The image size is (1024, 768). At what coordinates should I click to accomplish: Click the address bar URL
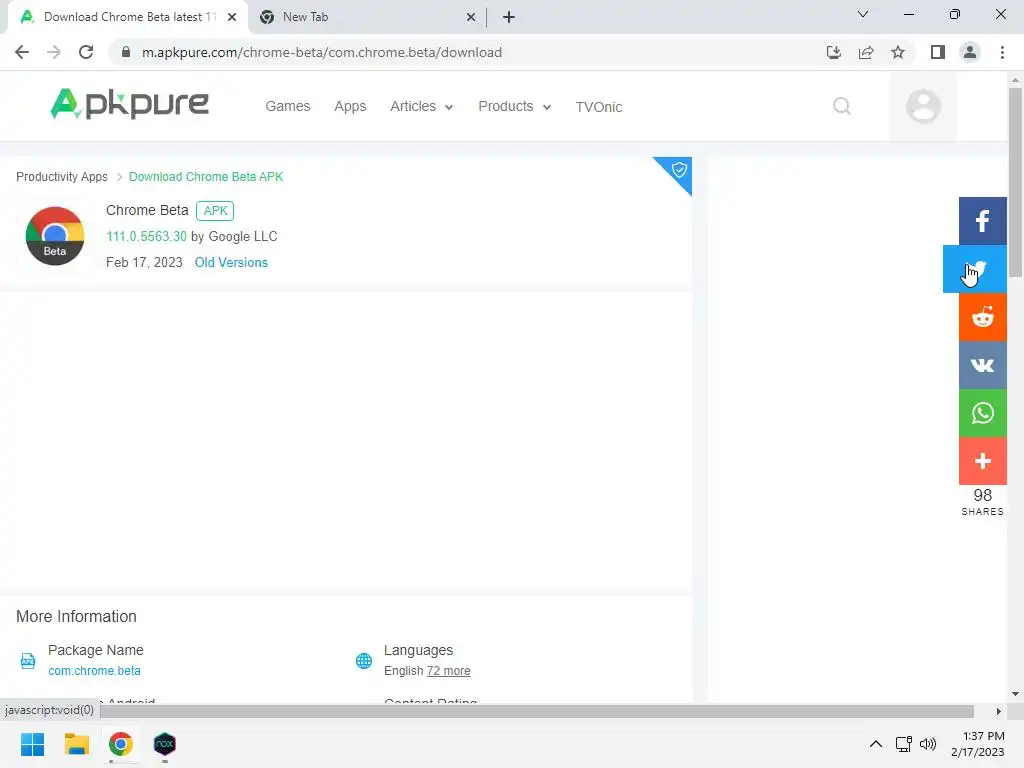coord(322,52)
